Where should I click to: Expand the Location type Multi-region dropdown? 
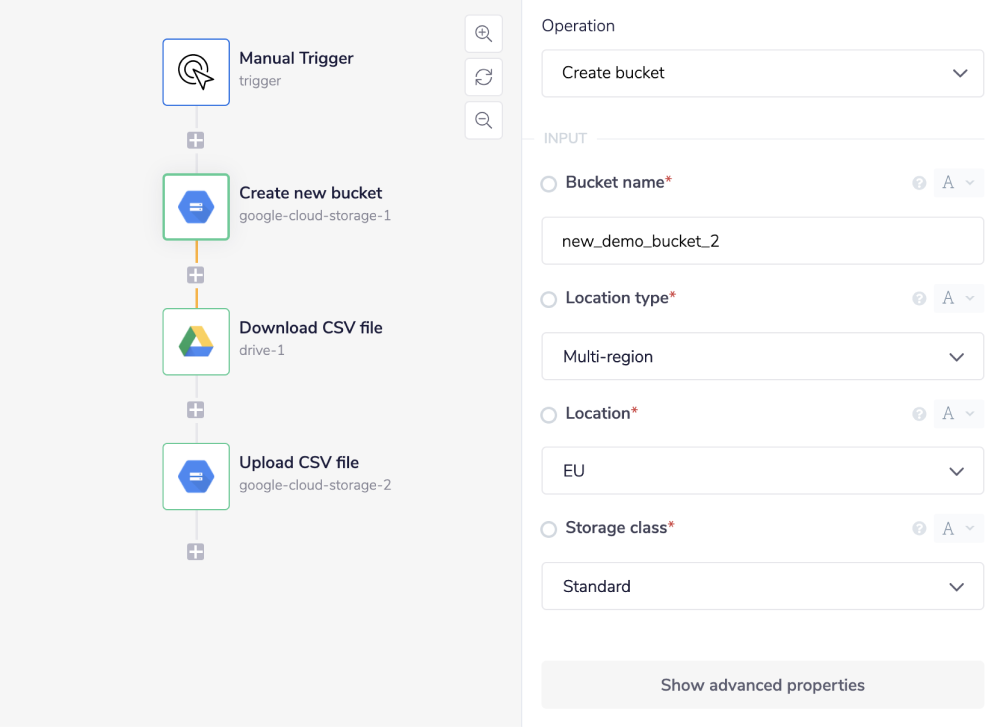coord(762,357)
